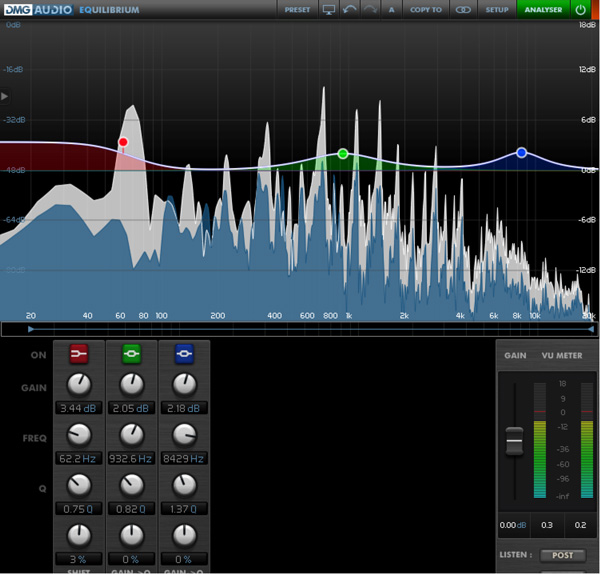Select the red band node on graph
Screen dimensions: 600x574
point(123,143)
